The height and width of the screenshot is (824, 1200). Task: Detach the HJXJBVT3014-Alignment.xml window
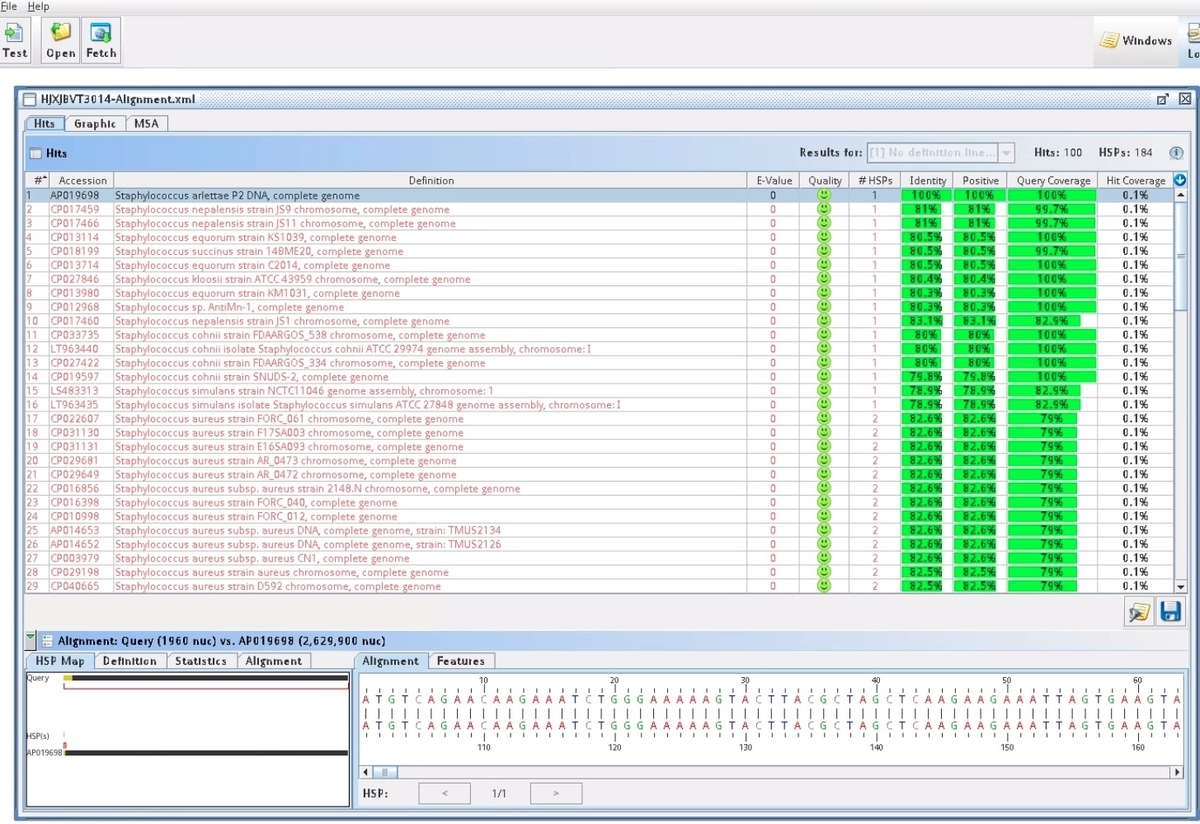click(1163, 99)
